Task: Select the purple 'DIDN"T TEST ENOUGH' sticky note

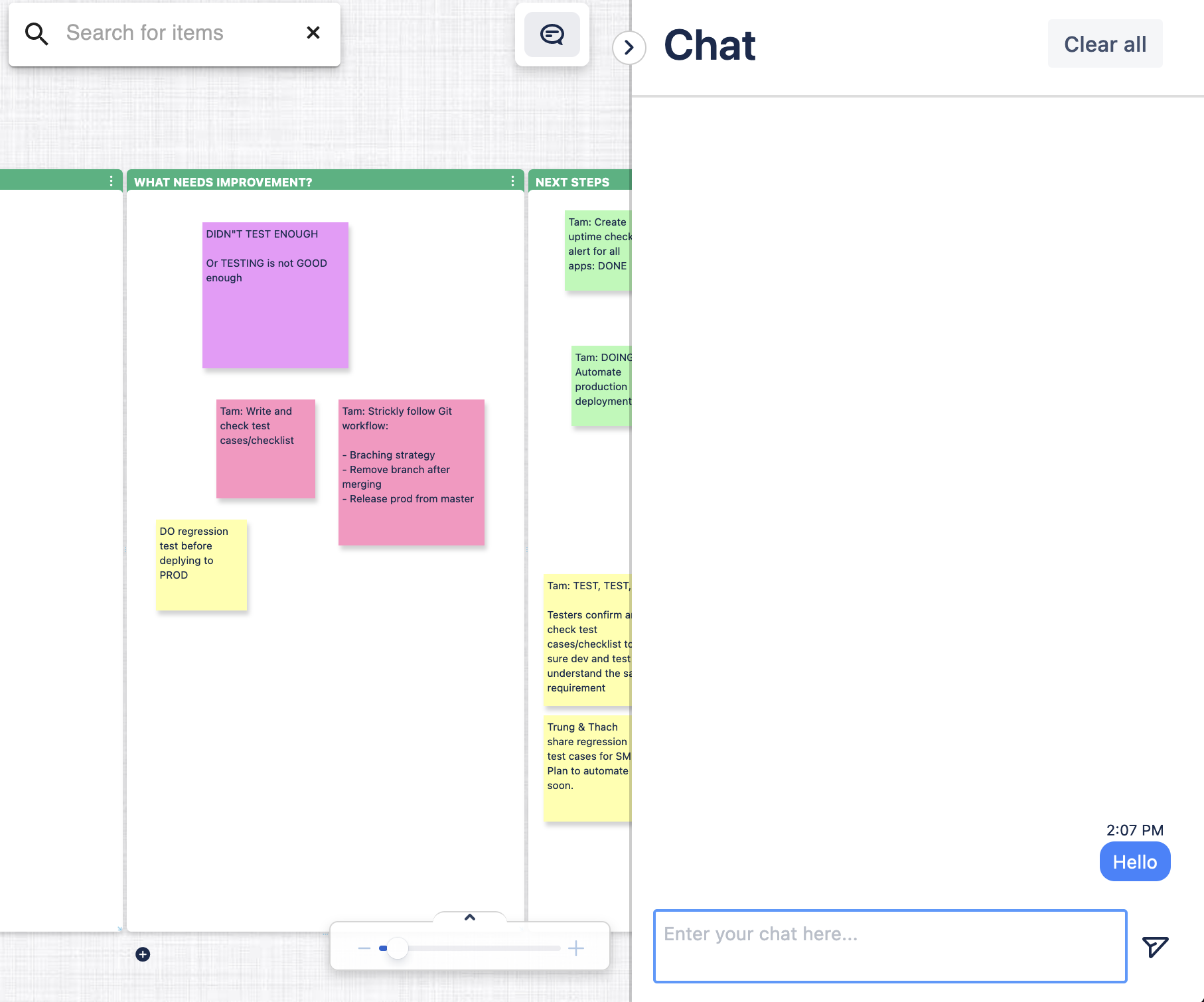Action: tap(275, 295)
